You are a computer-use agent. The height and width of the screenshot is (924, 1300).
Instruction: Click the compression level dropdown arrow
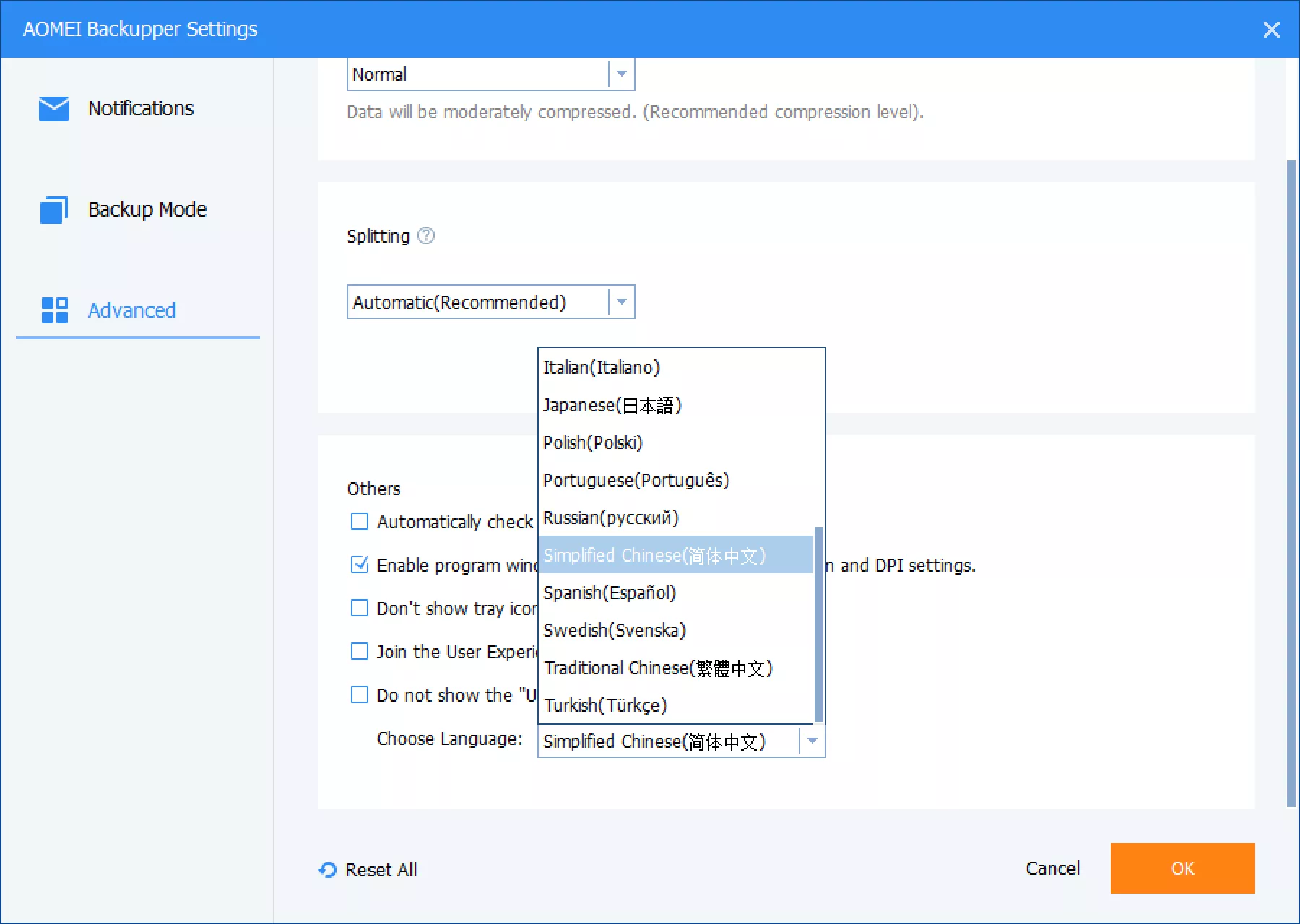pyautogui.click(x=621, y=74)
